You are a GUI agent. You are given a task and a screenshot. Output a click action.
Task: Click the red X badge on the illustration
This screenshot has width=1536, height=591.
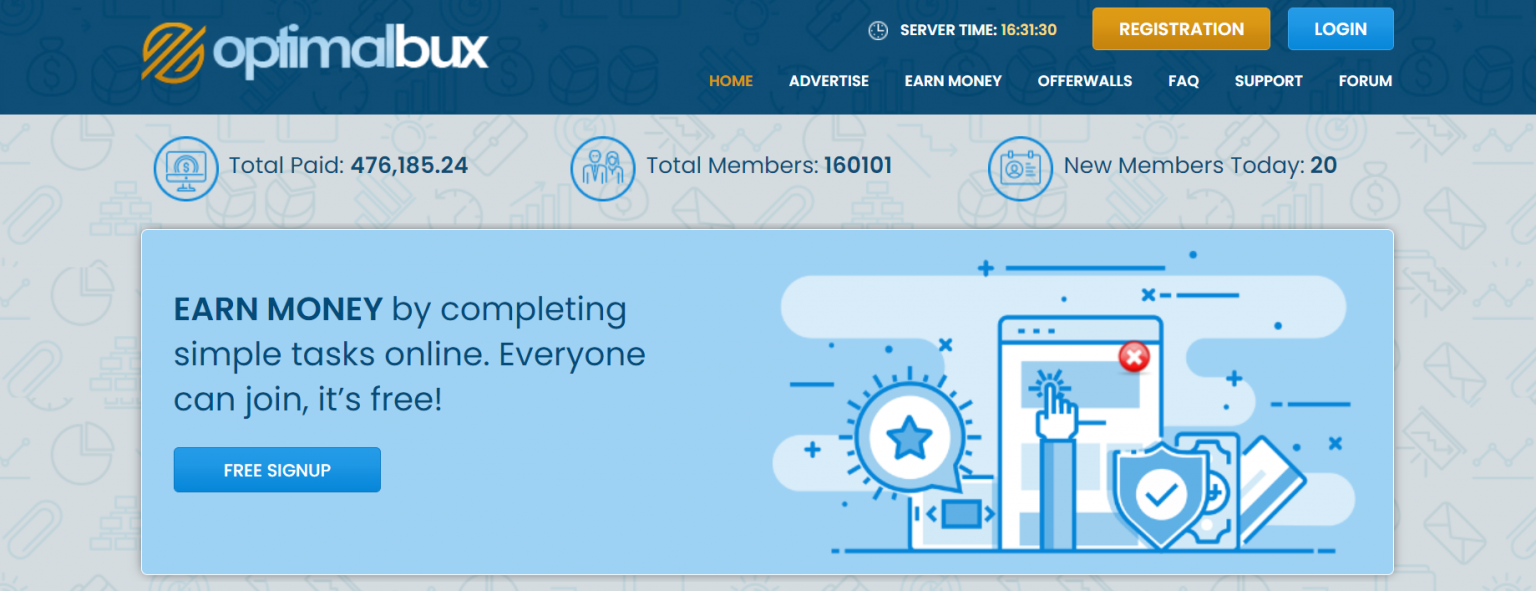point(1134,357)
